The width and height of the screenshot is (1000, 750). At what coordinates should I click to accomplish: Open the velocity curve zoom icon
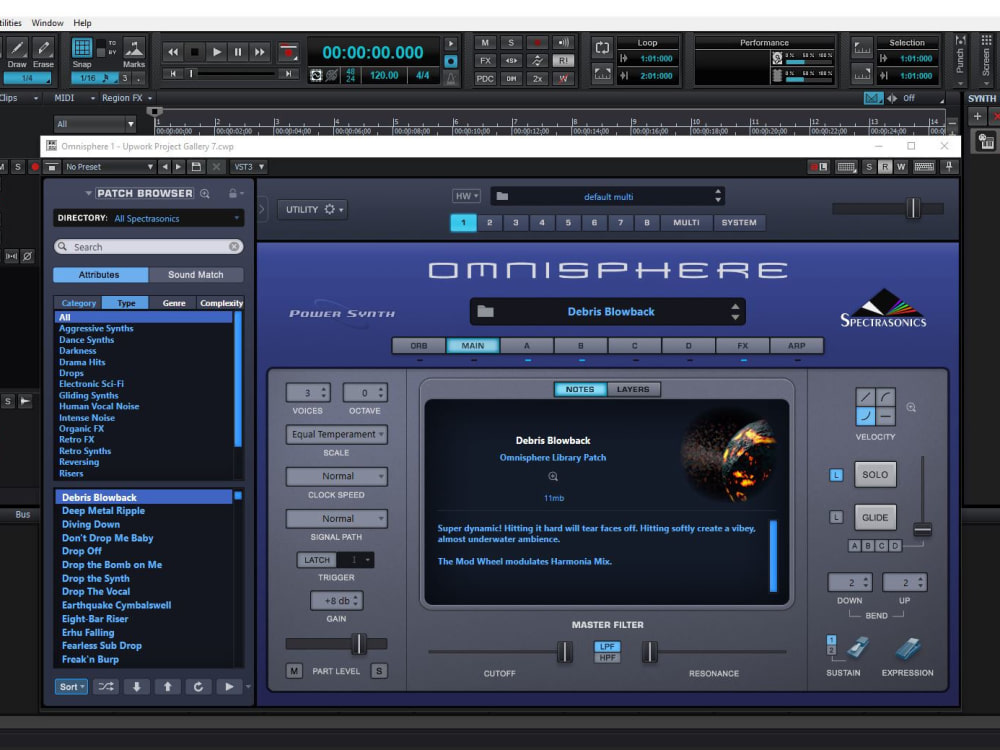click(x=911, y=408)
